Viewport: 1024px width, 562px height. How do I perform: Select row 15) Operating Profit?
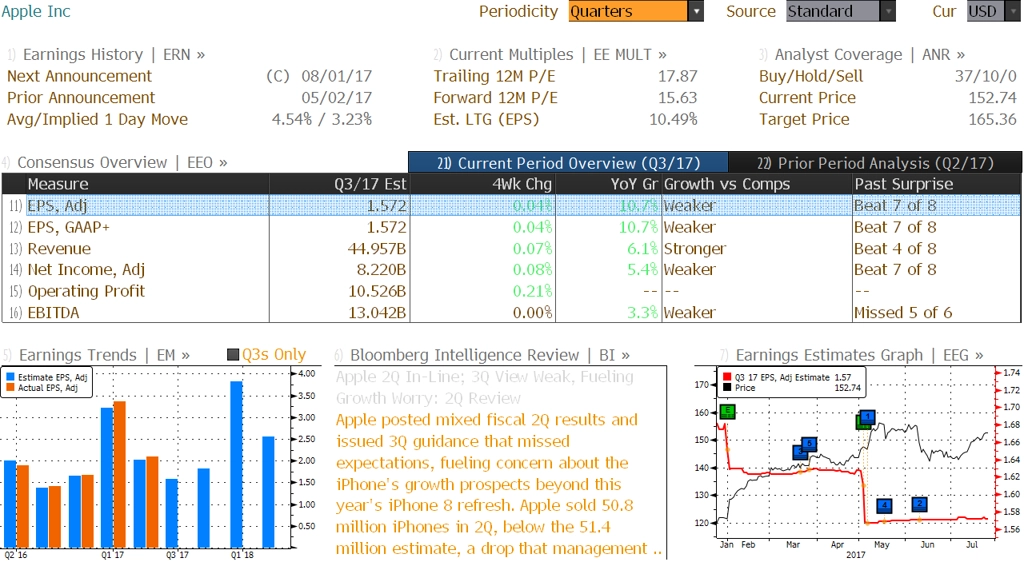tap(511, 291)
